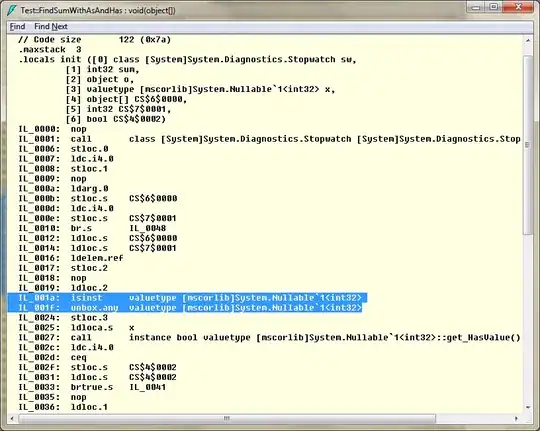Click the highlighted 'IL_001a: isinst' line
Viewport: 540px width, 431px height.
click(190, 298)
